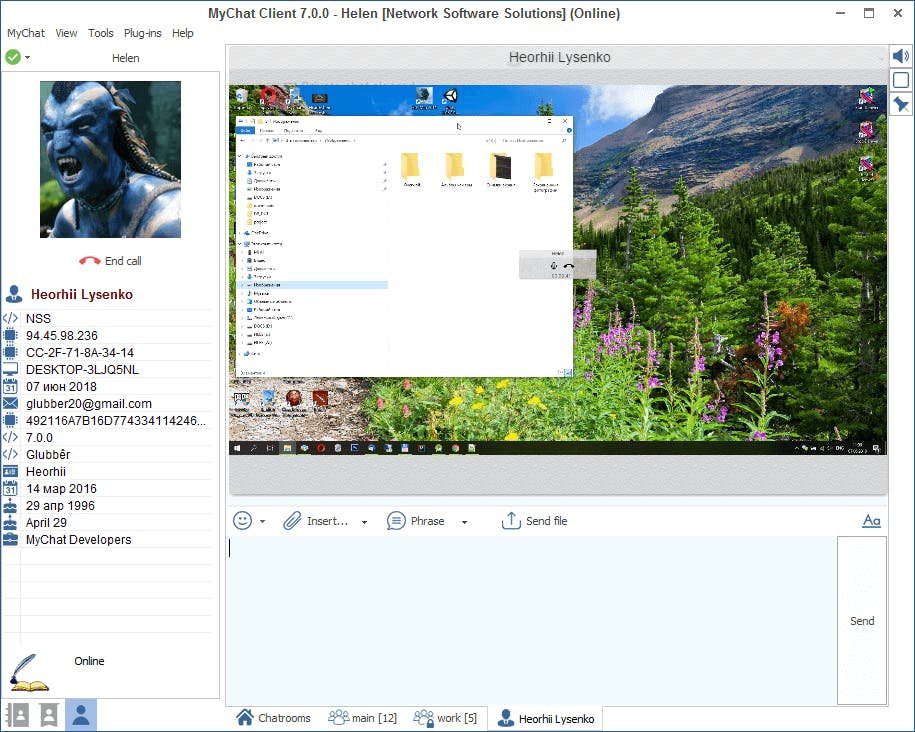Click the bookmarked contacts icon
Image resolution: width=915 pixels, height=732 pixels.
tap(48, 715)
